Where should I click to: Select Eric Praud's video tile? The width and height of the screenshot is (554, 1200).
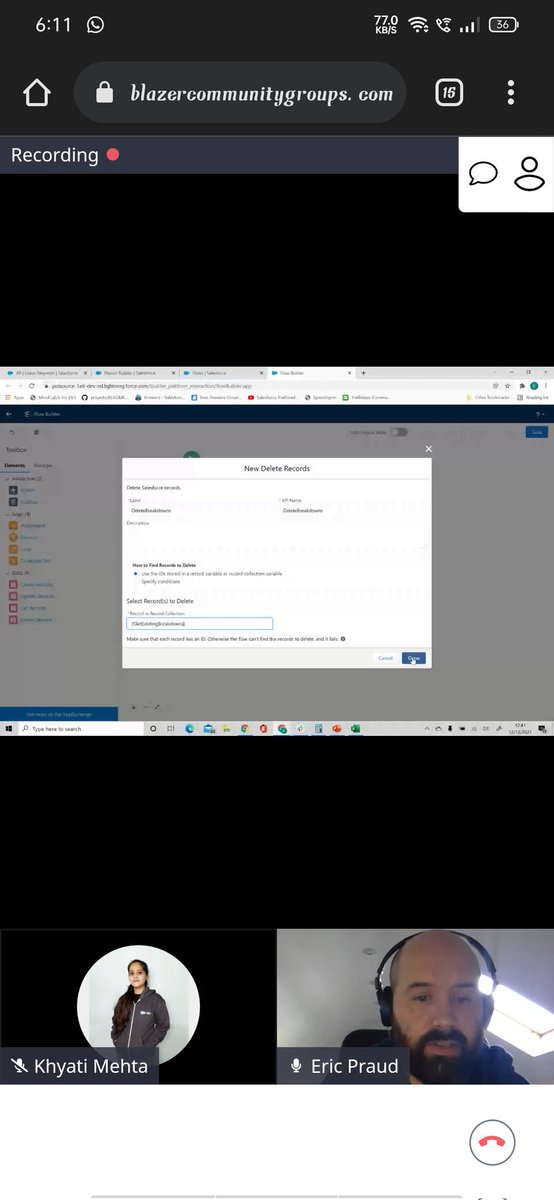pos(415,1006)
